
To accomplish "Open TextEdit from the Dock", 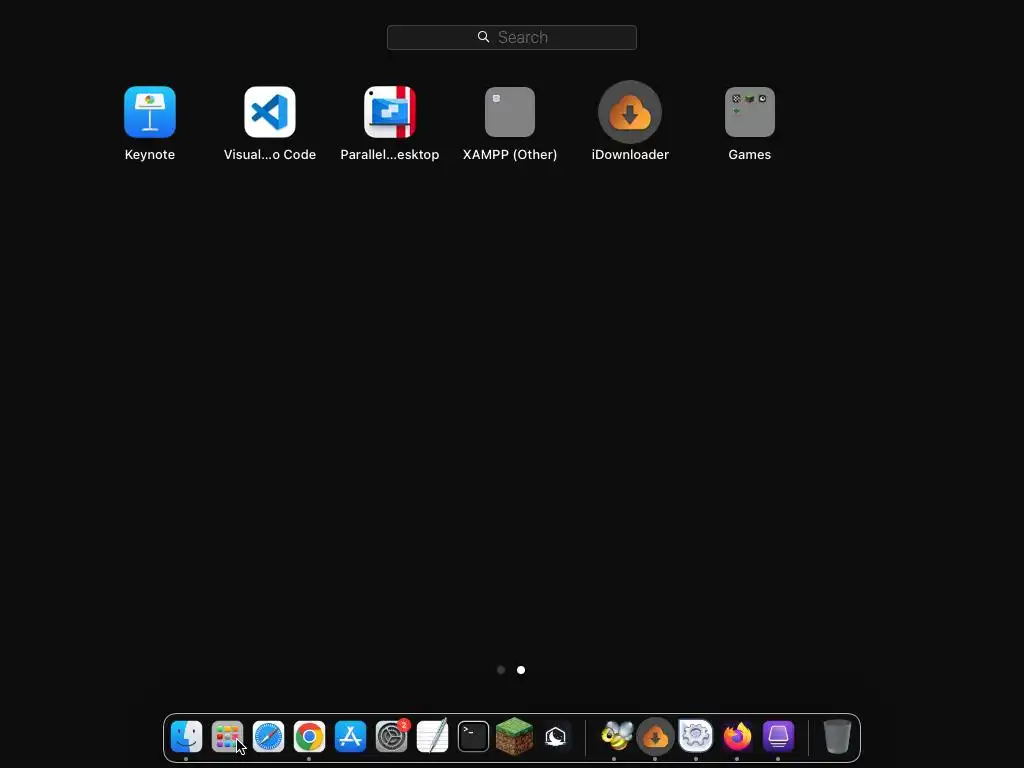I will click(432, 737).
